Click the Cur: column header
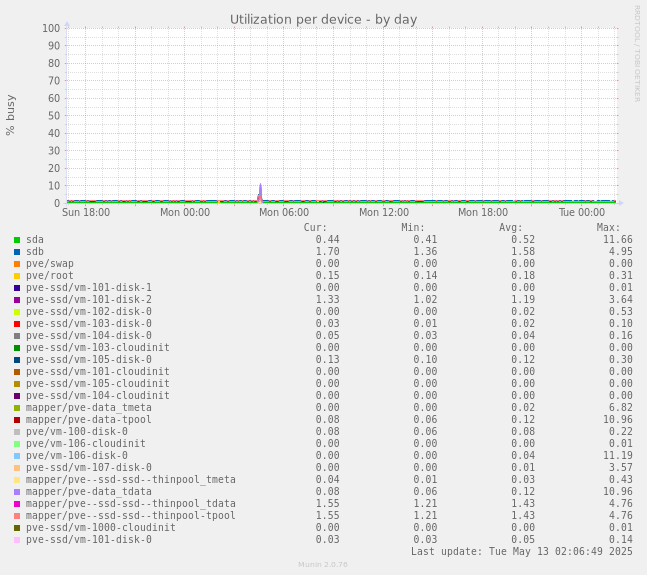Screen dimensions: 647x575 [x=315, y=228]
